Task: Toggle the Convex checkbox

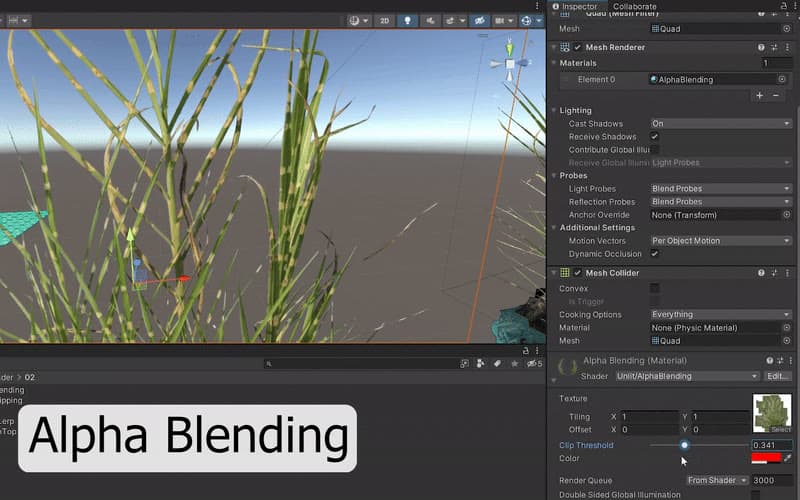Action: [654, 288]
